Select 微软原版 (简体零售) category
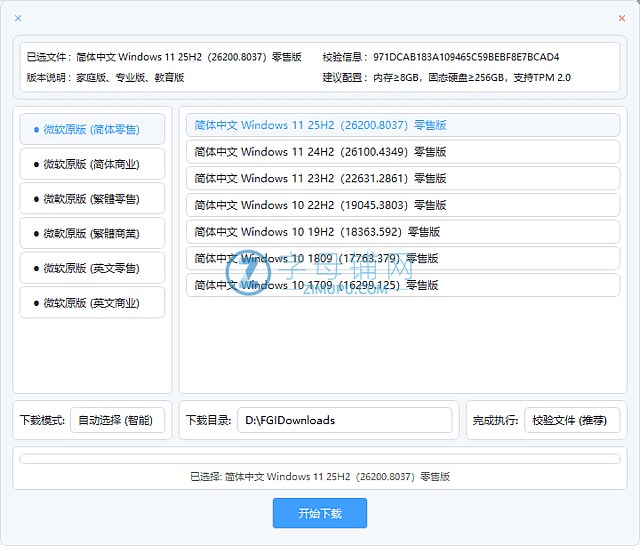The height and width of the screenshot is (546, 640). click(x=92, y=130)
